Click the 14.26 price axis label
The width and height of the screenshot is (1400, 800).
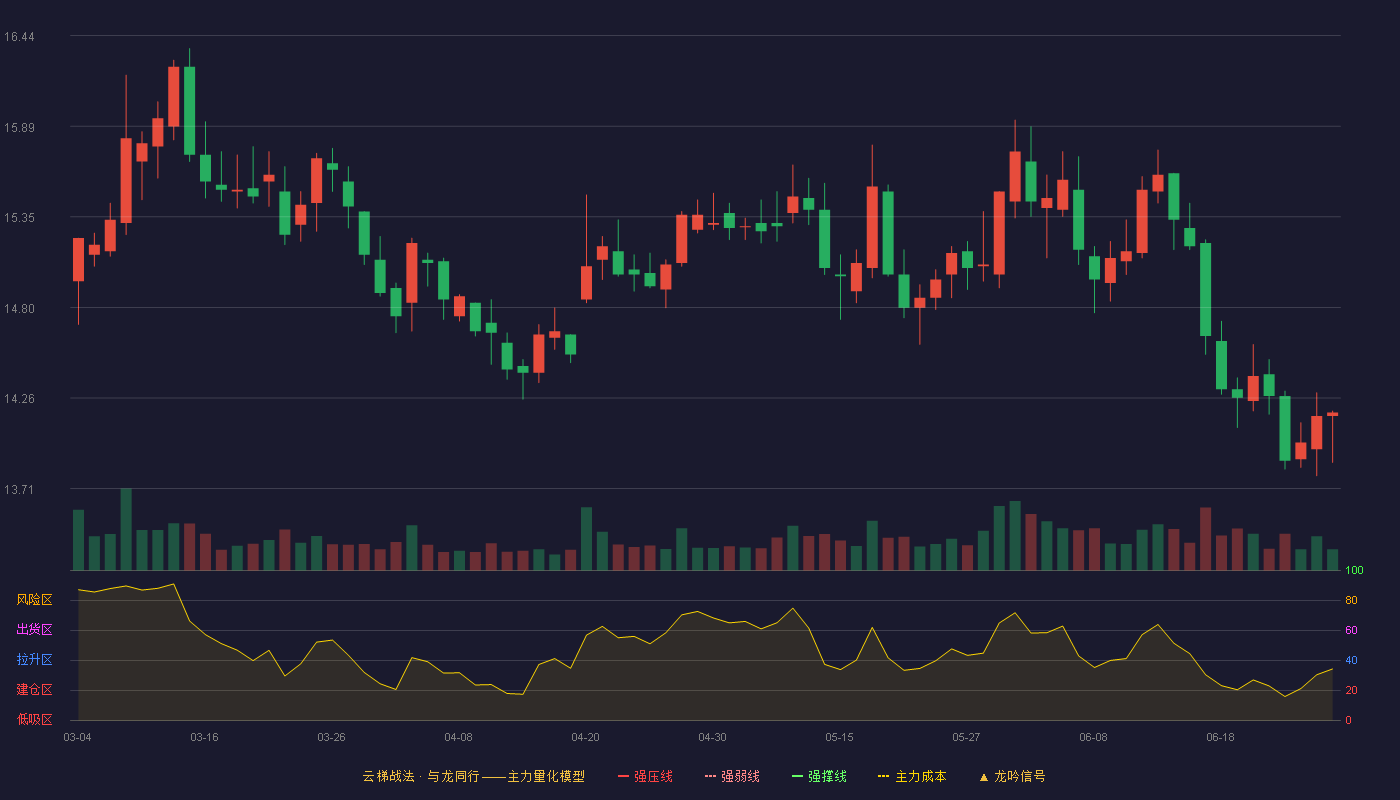(19, 399)
